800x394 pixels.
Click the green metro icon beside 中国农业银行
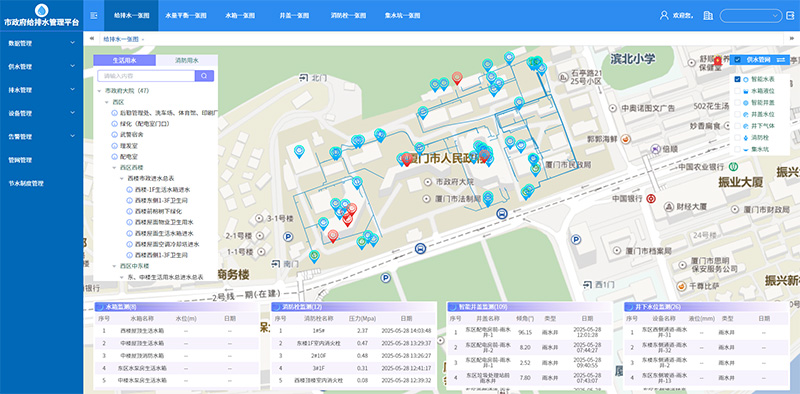coord(733,166)
